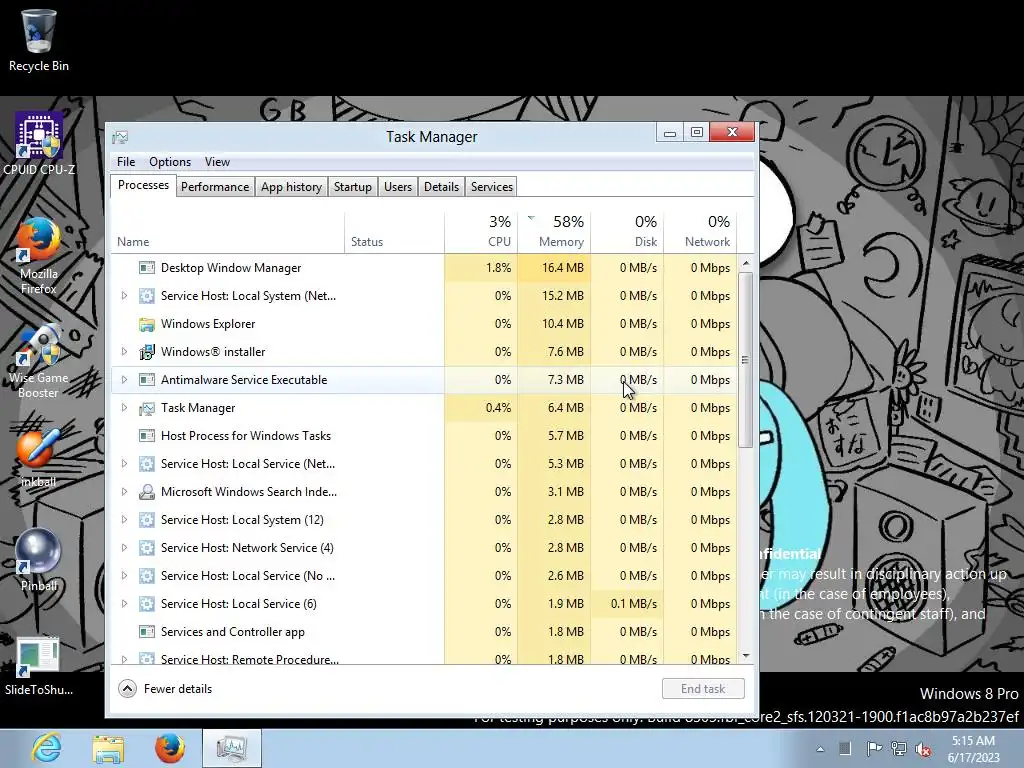
Task: Expand the Task Manager process group
Action: [x=124, y=408]
